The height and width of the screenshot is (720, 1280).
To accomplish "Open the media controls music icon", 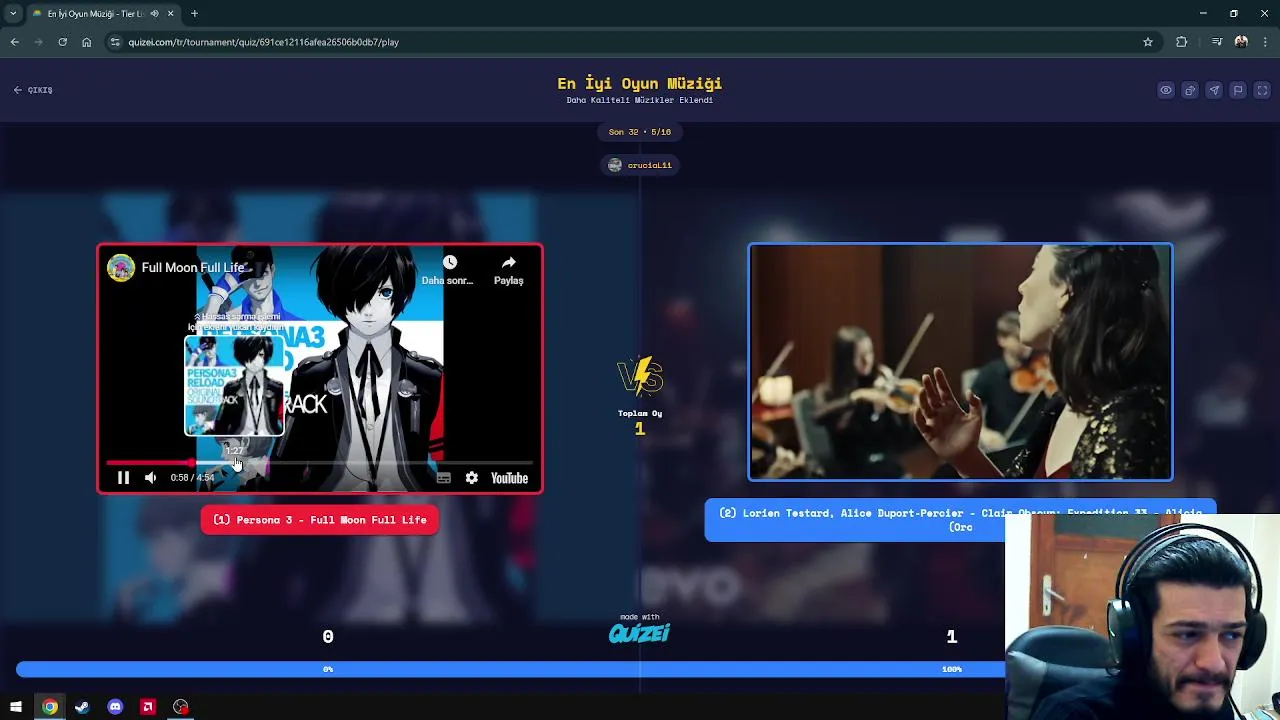I will point(1216,42).
